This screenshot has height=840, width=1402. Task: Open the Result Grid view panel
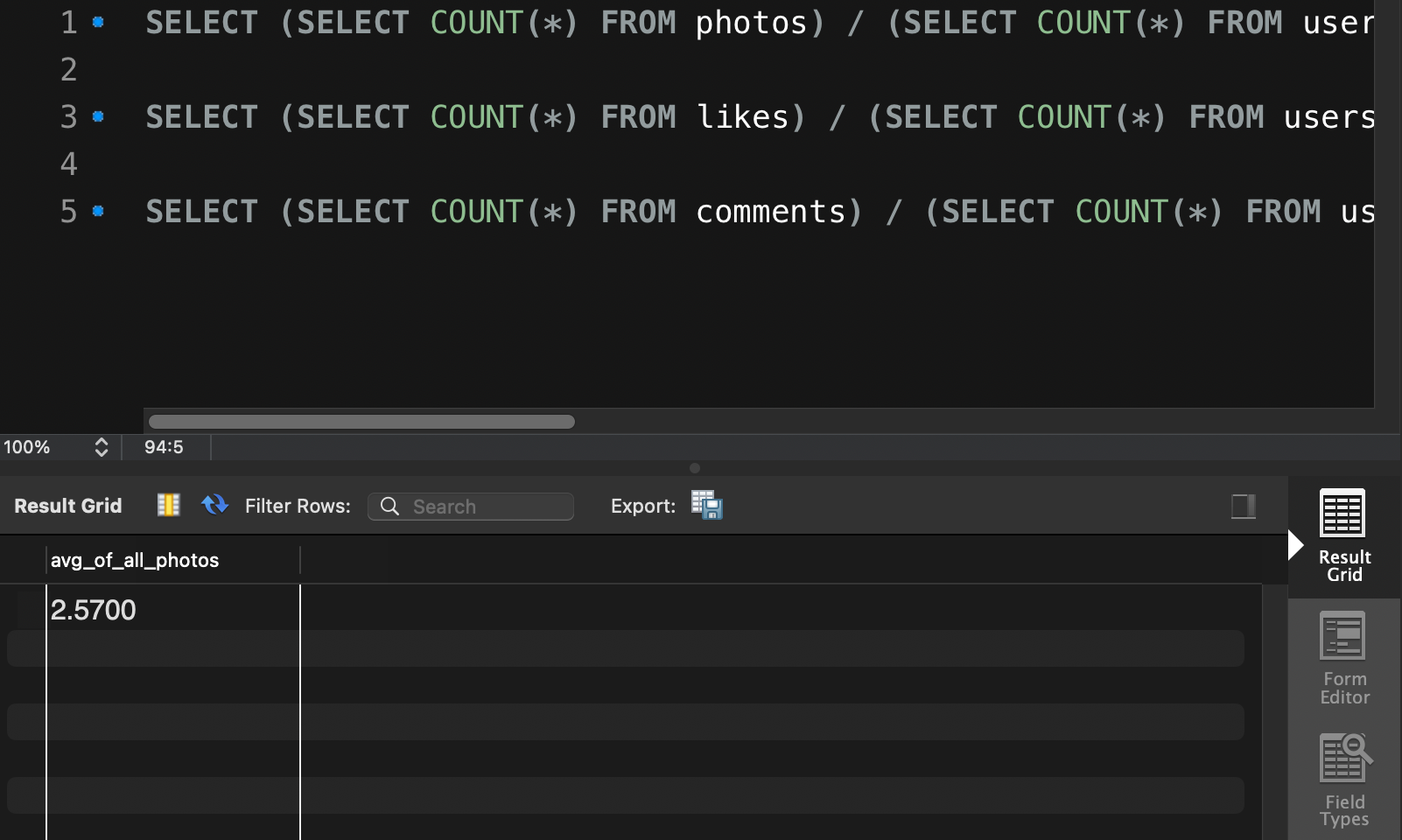click(x=1343, y=535)
